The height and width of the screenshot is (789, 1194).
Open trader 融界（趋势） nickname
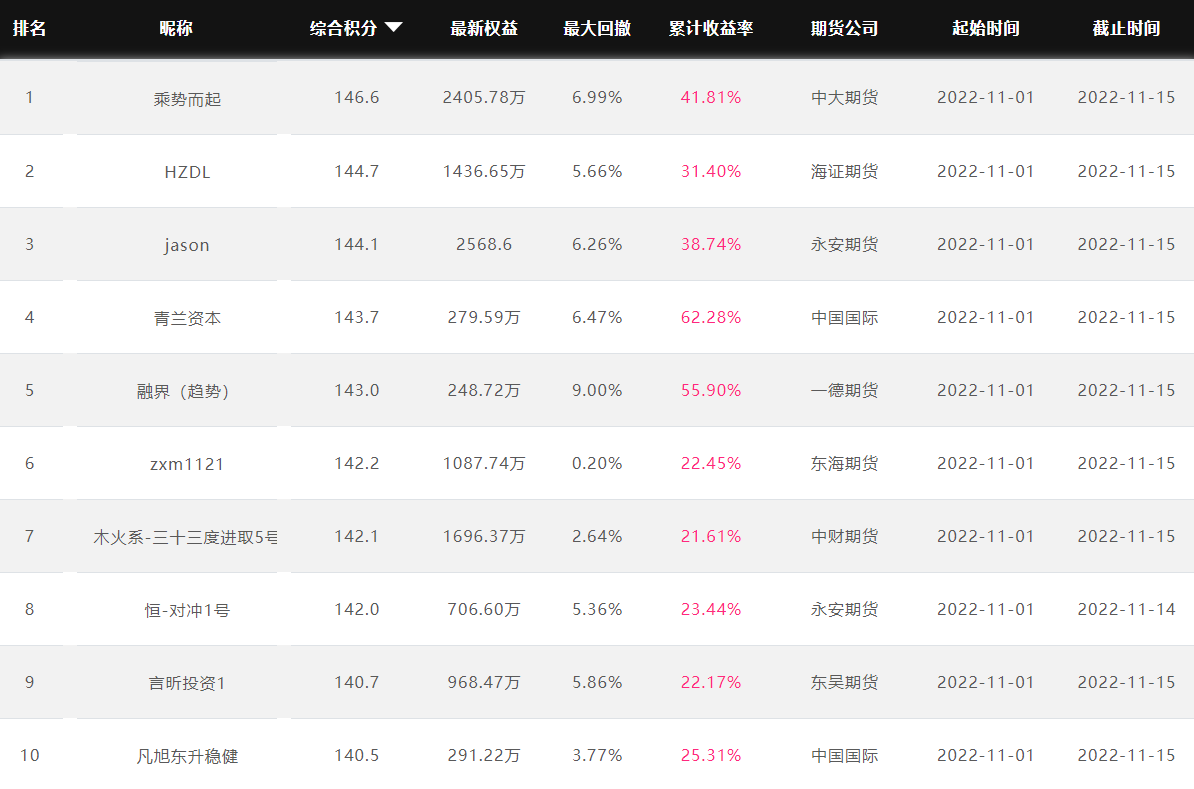183,391
